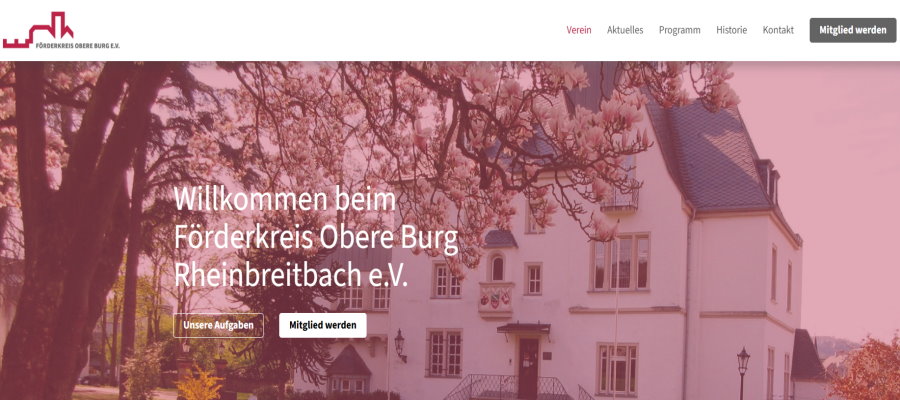This screenshot has width=900, height=400.
Task: Go to the Aktuelles page
Action: pyautogui.click(x=625, y=30)
